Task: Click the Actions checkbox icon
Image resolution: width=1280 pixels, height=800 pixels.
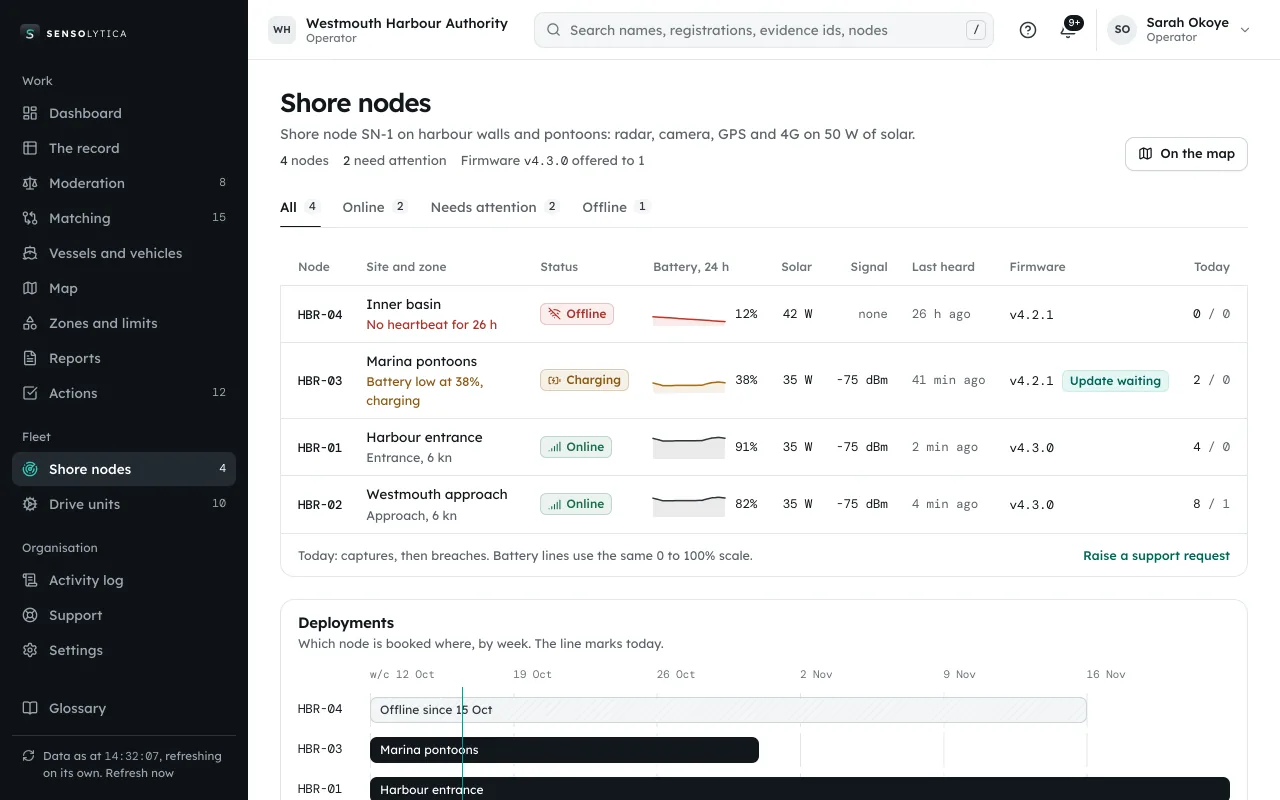Action: pyautogui.click(x=30, y=393)
